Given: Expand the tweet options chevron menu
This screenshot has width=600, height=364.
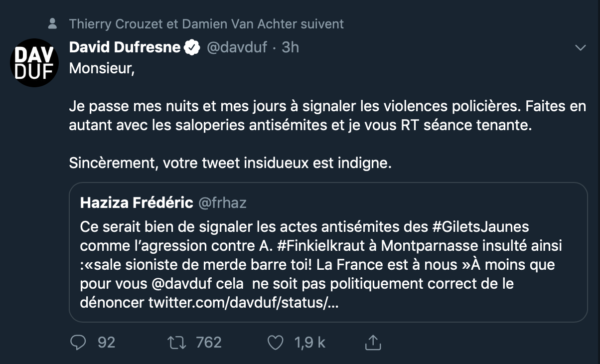Looking at the screenshot, I should click(580, 48).
